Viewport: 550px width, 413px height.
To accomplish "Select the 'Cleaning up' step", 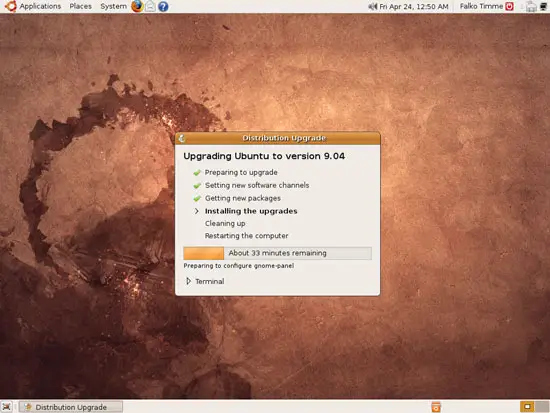I will tap(225, 224).
